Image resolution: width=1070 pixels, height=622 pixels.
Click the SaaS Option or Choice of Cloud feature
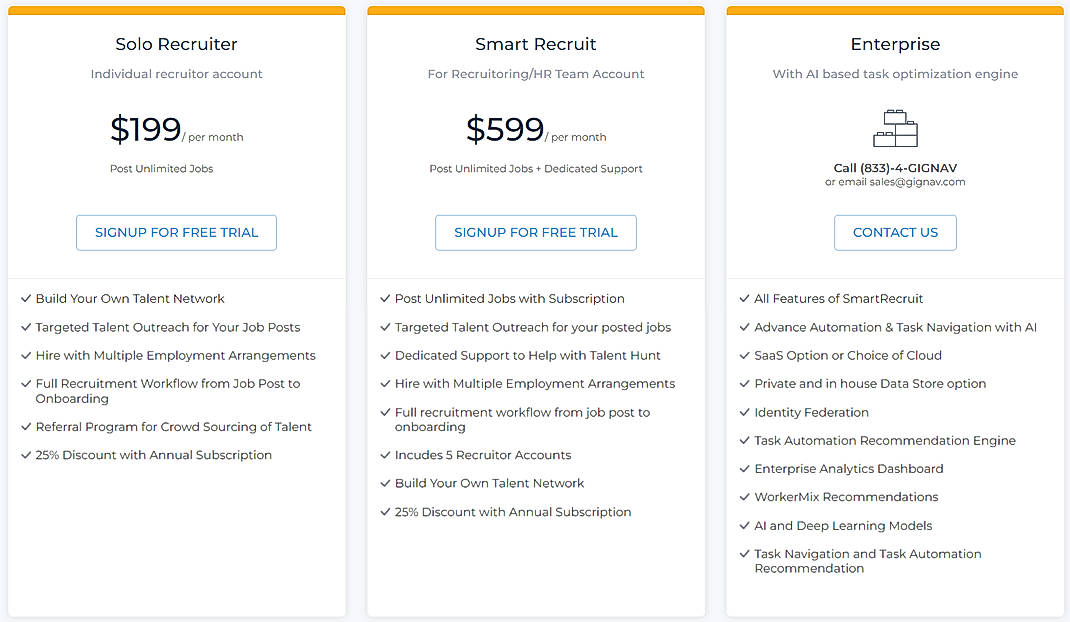848,355
